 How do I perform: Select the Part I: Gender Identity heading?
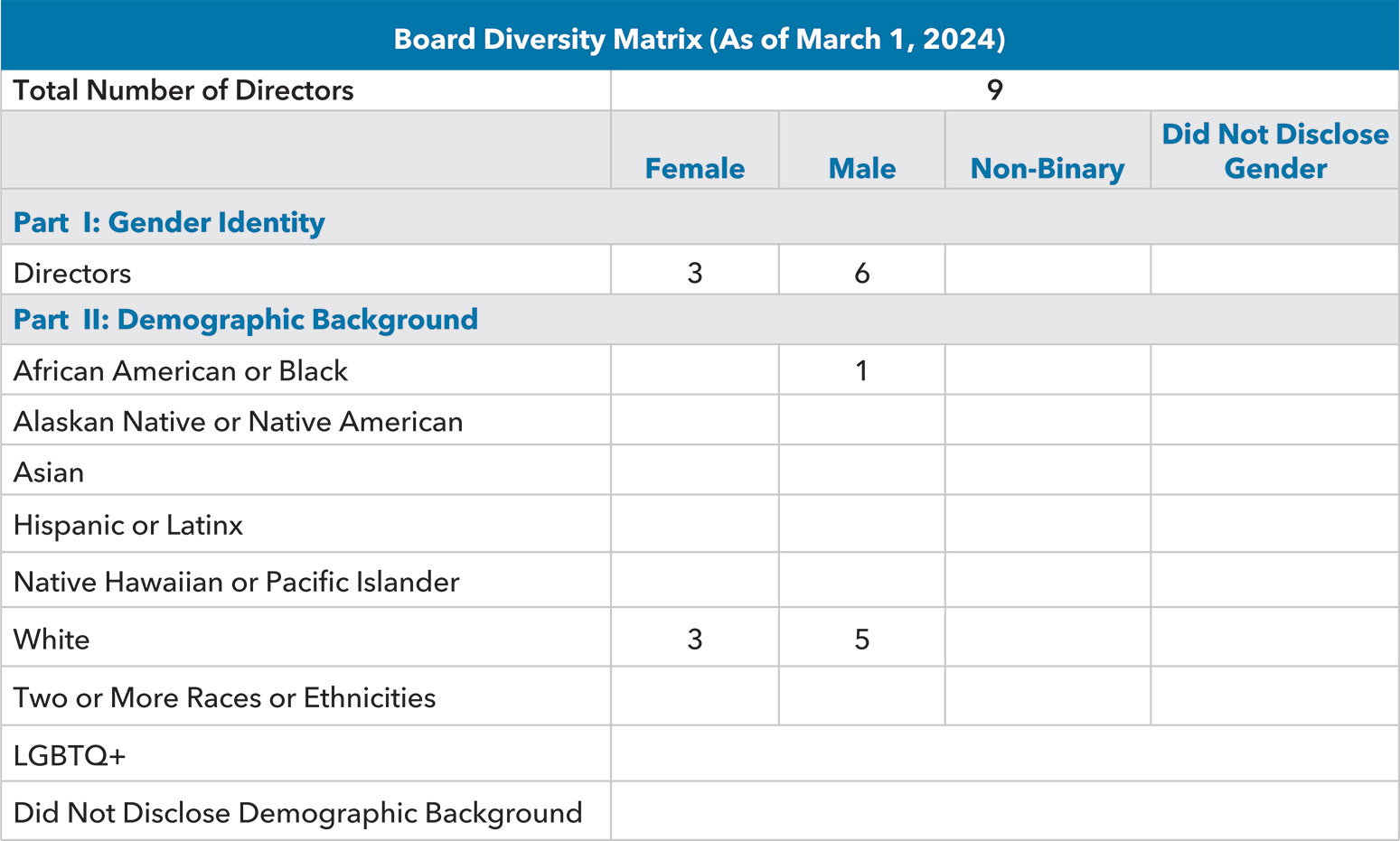point(169,222)
